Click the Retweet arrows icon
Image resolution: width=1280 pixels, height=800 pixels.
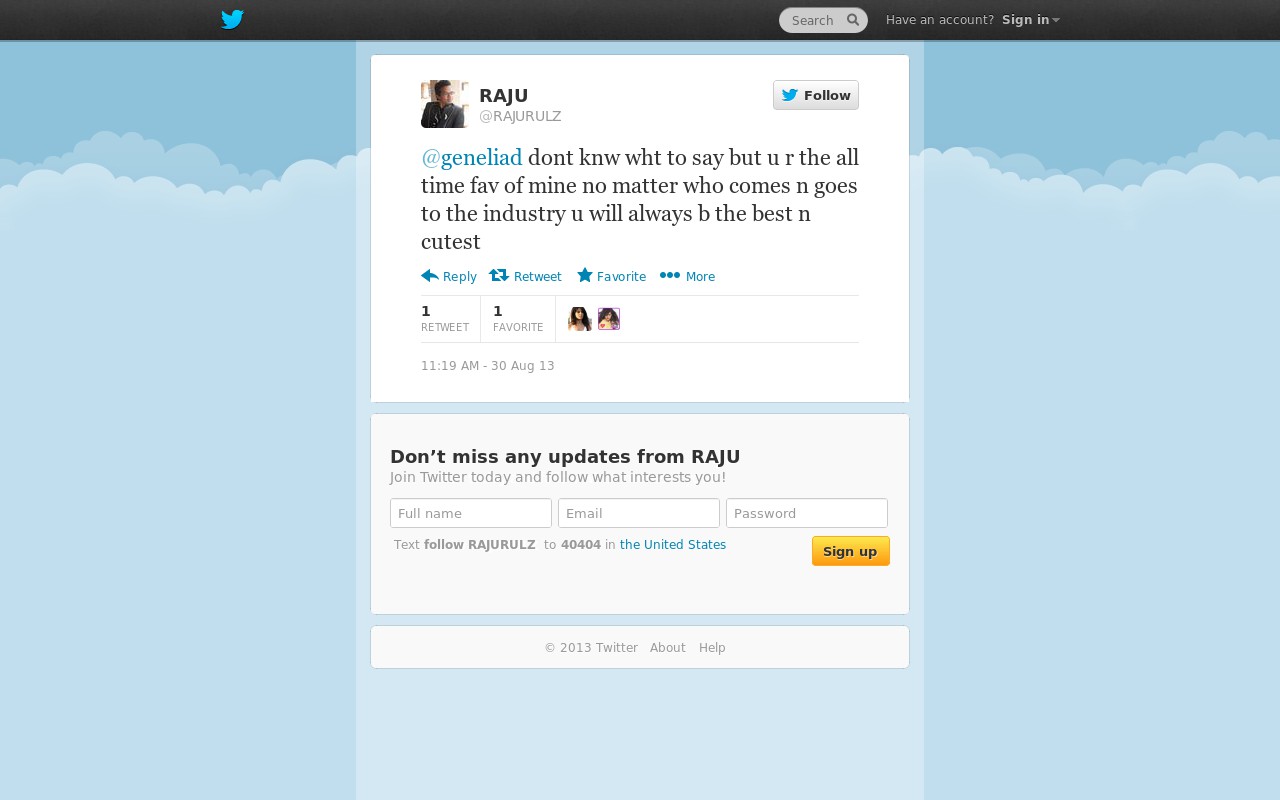[x=499, y=276]
